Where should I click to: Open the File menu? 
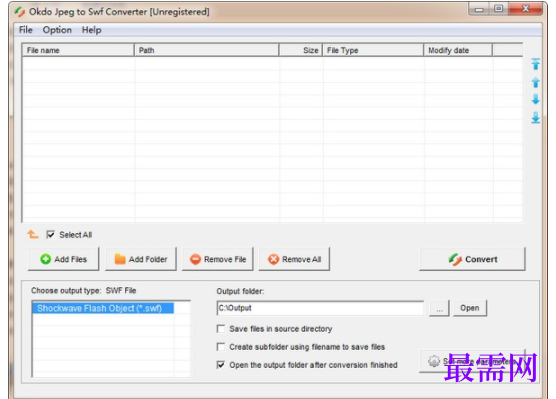tap(26, 30)
